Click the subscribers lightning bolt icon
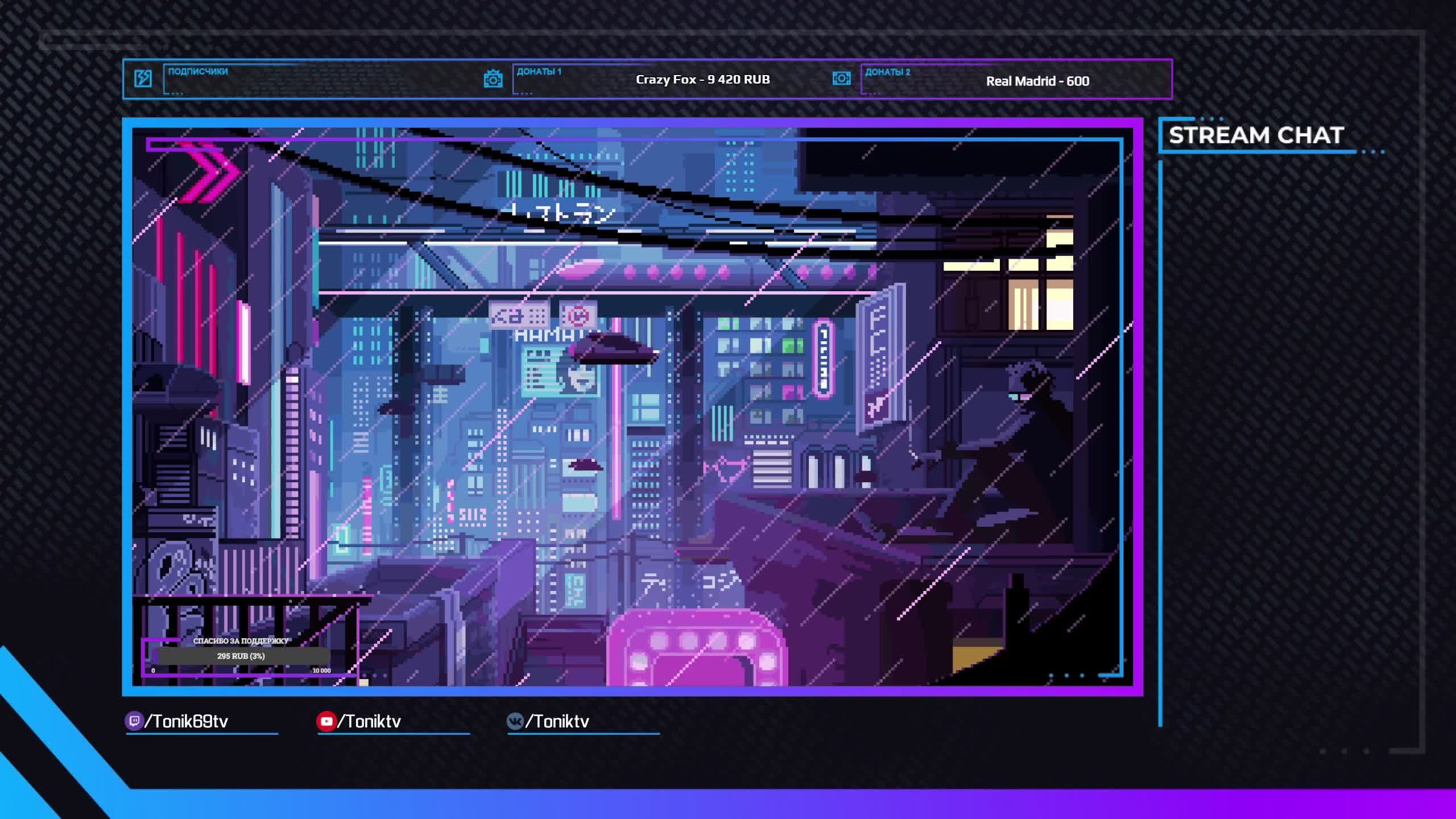 (143, 78)
